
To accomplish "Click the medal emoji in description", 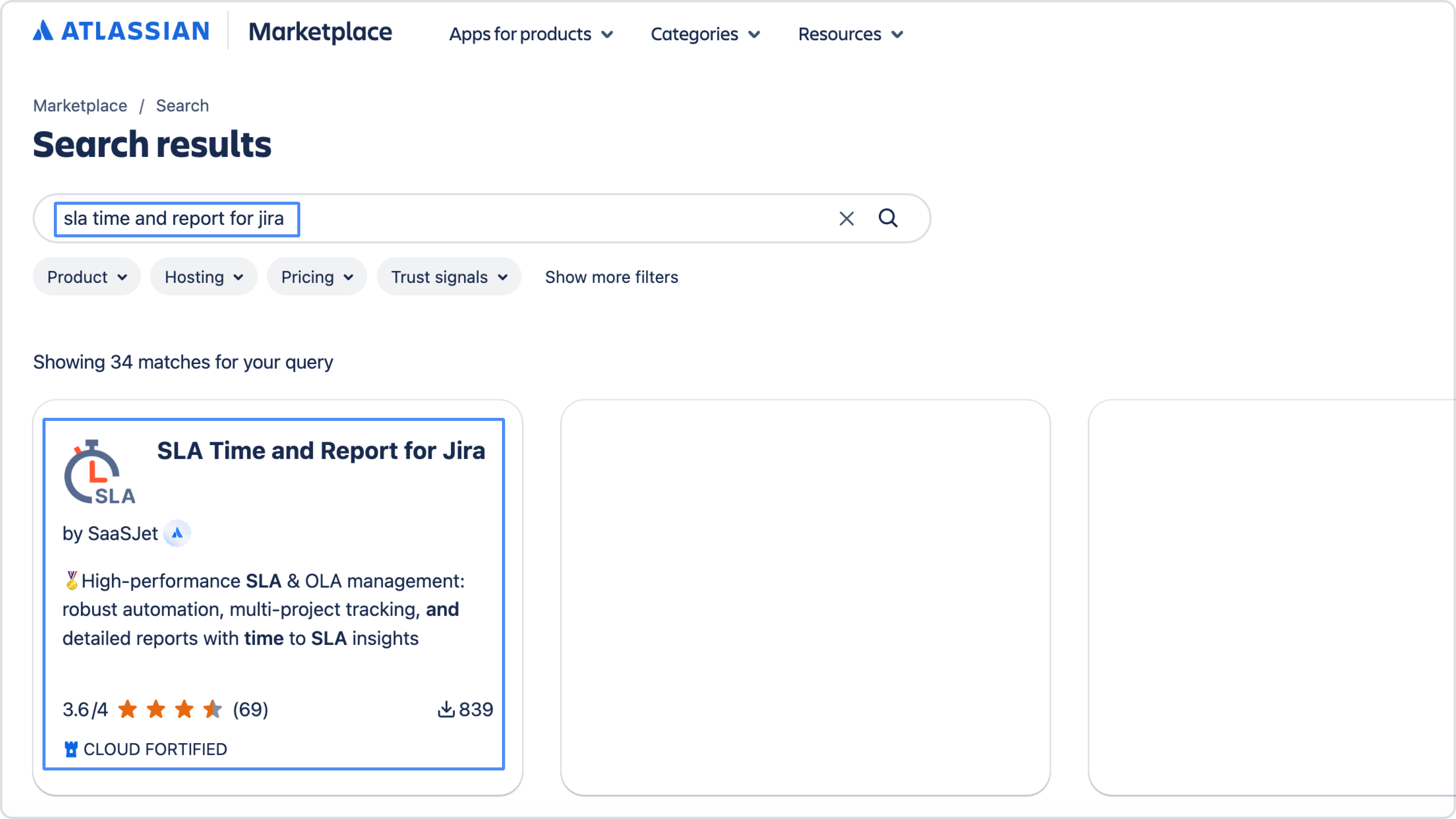I will pyautogui.click(x=71, y=581).
